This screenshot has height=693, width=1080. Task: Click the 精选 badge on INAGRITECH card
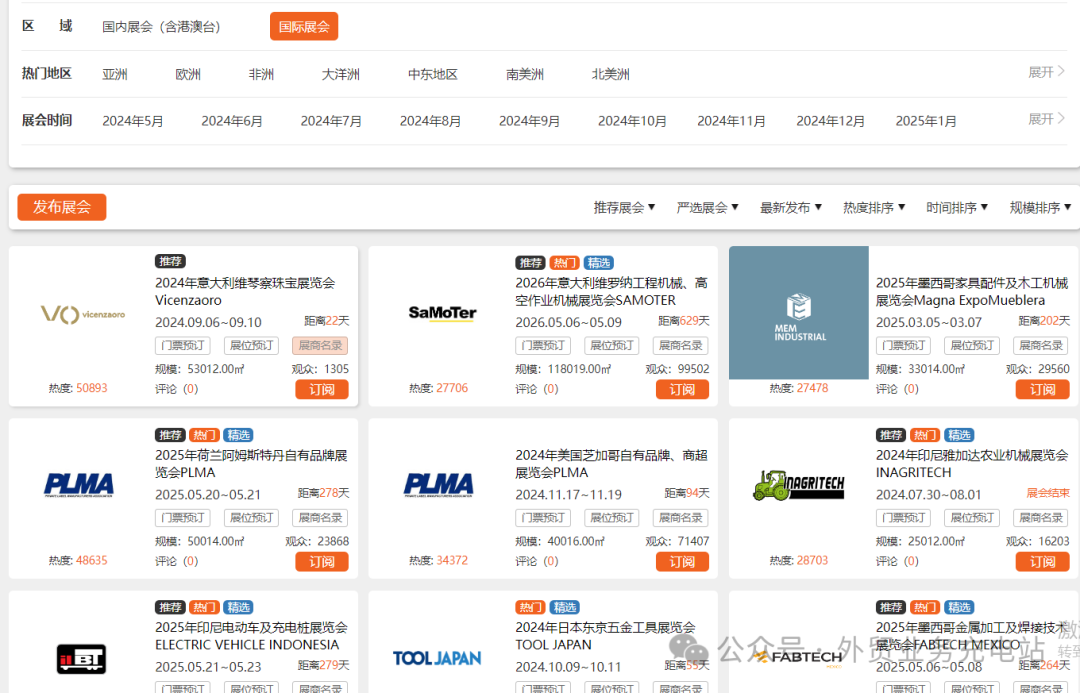959,435
